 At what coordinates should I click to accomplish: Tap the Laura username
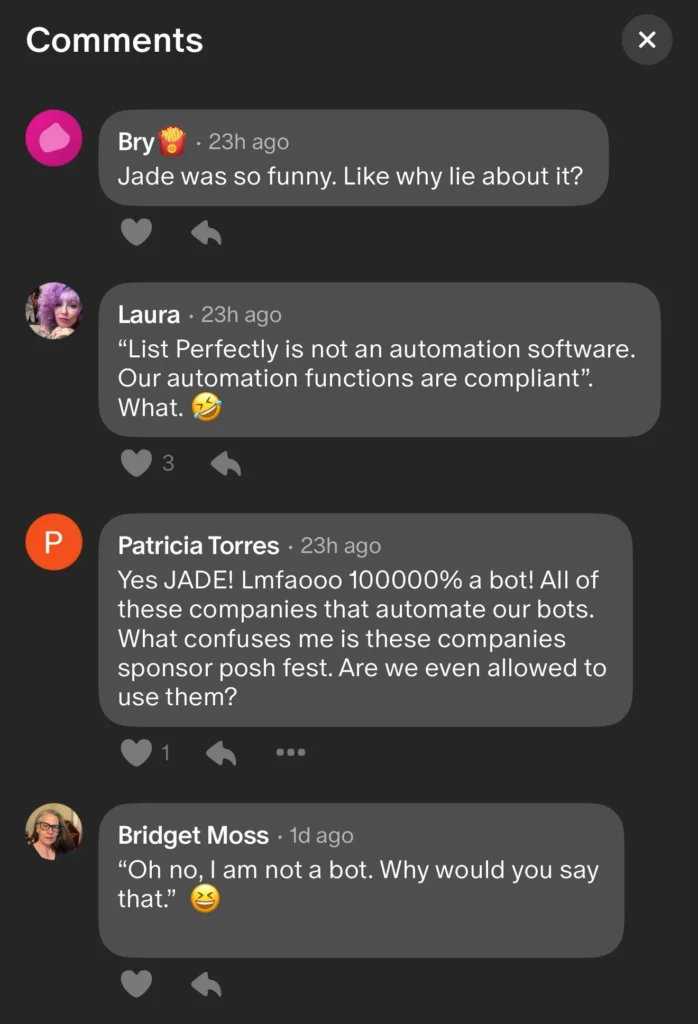click(149, 315)
